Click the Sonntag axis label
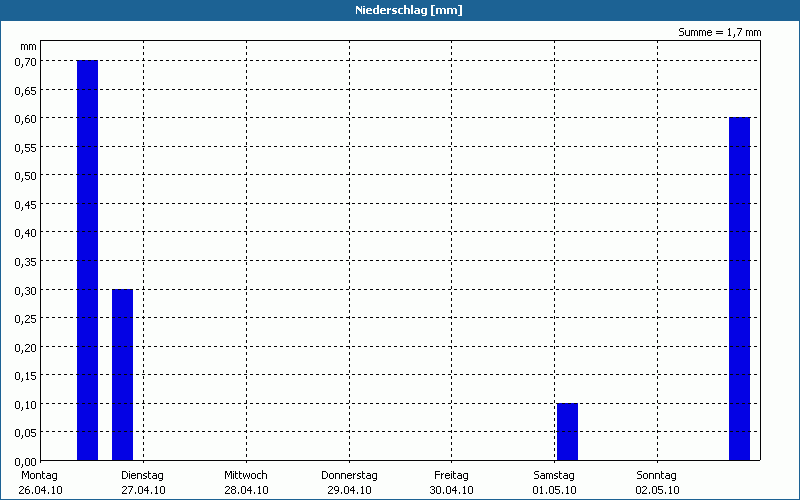The height and width of the screenshot is (500, 800). pos(657,476)
